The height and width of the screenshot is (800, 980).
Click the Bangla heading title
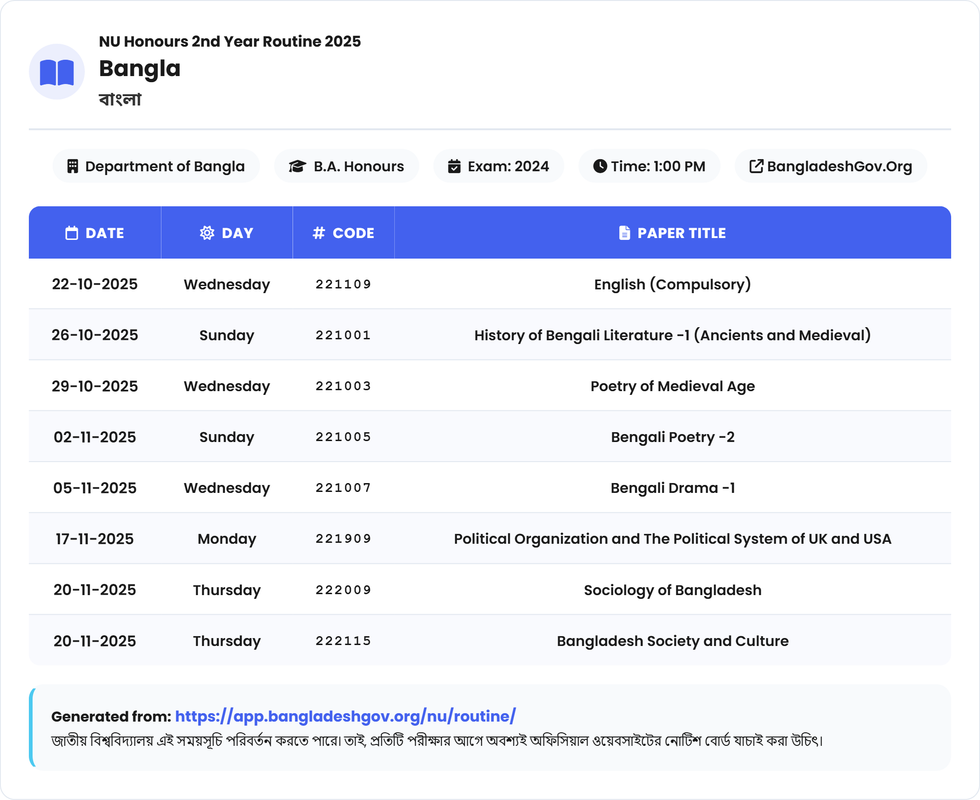(140, 68)
